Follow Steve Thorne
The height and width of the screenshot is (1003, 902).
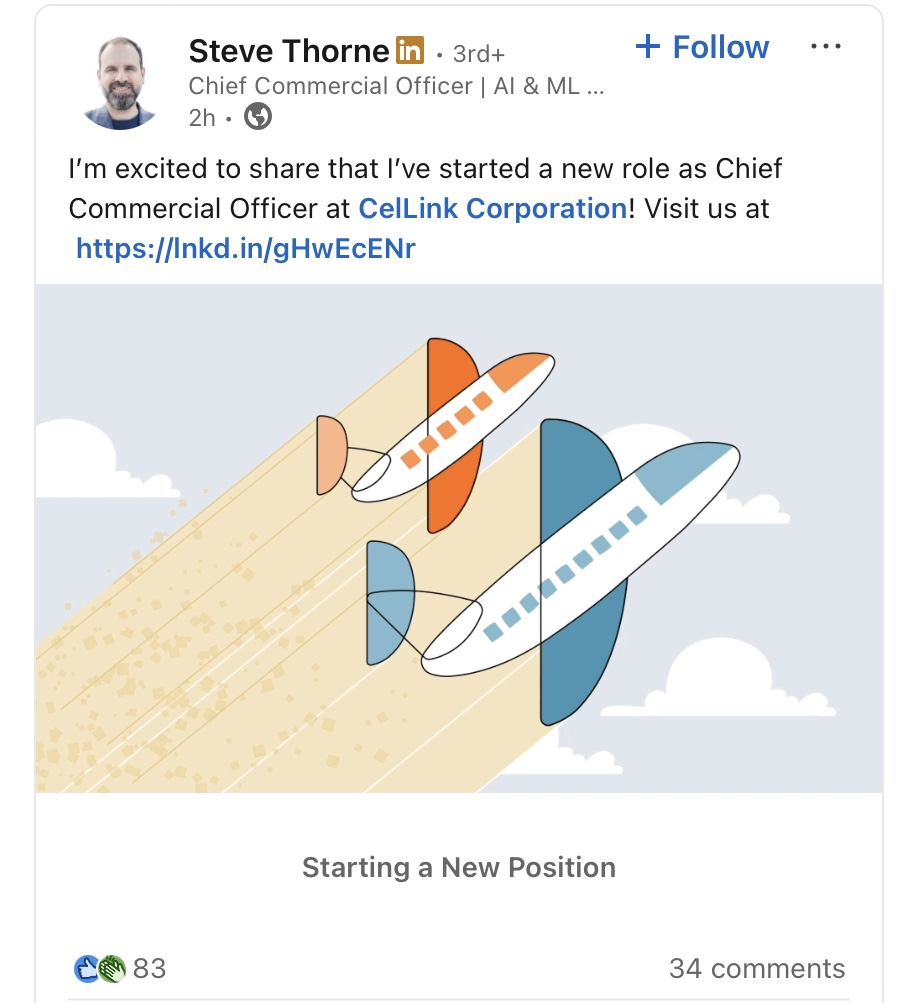click(702, 47)
